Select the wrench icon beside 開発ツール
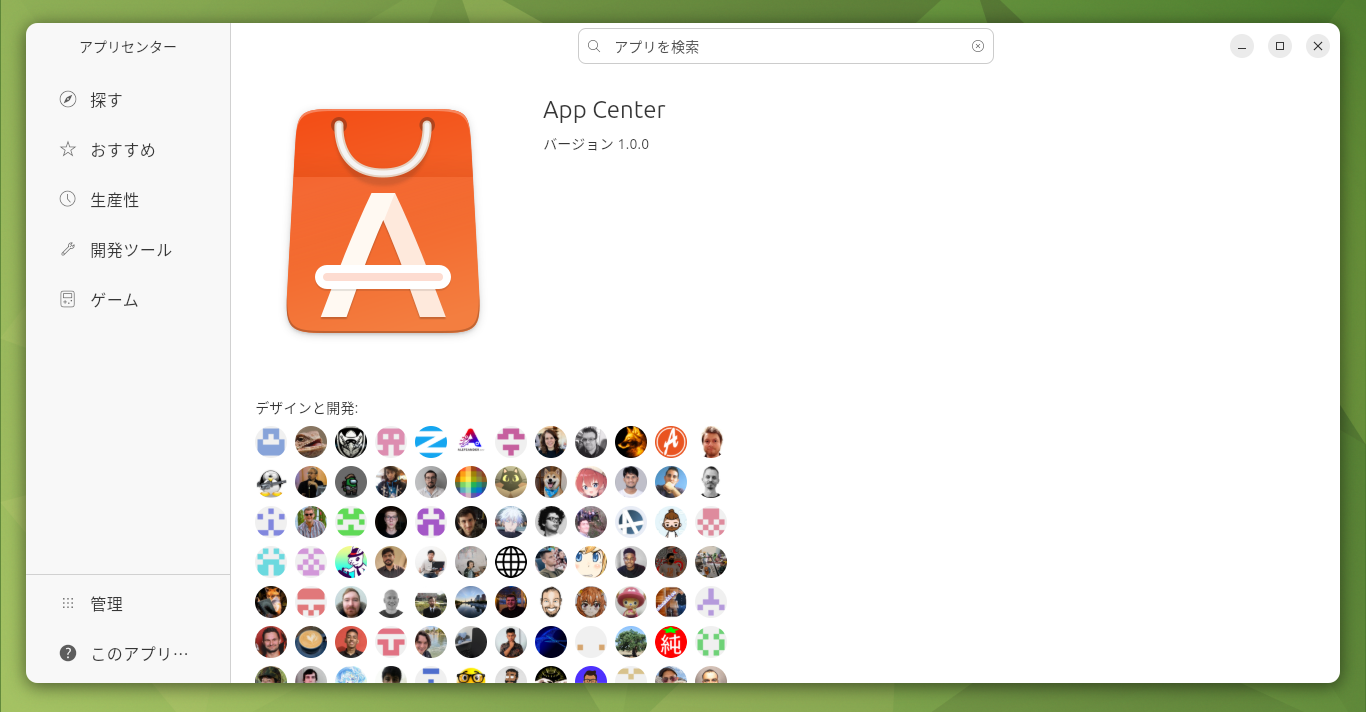 [67, 249]
